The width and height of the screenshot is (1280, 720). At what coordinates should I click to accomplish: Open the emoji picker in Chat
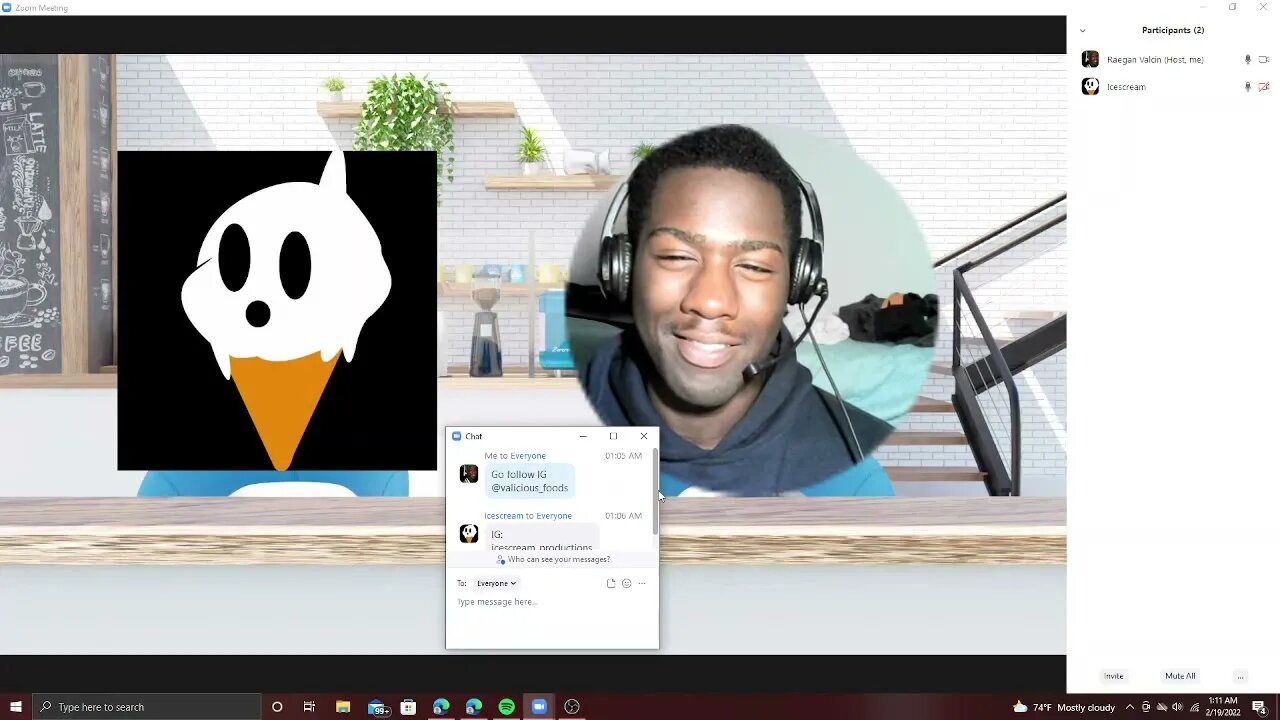pyautogui.click(x=627, y=583)
